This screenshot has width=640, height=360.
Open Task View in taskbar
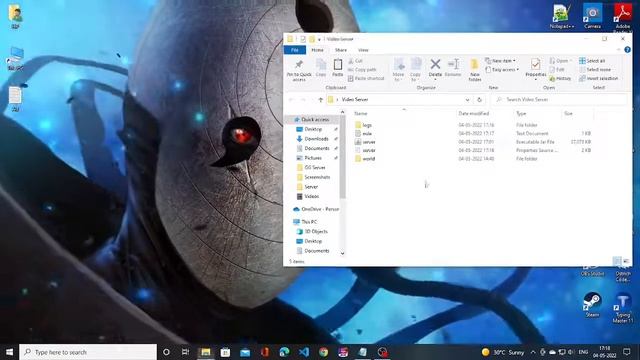[x=185, y=352]
